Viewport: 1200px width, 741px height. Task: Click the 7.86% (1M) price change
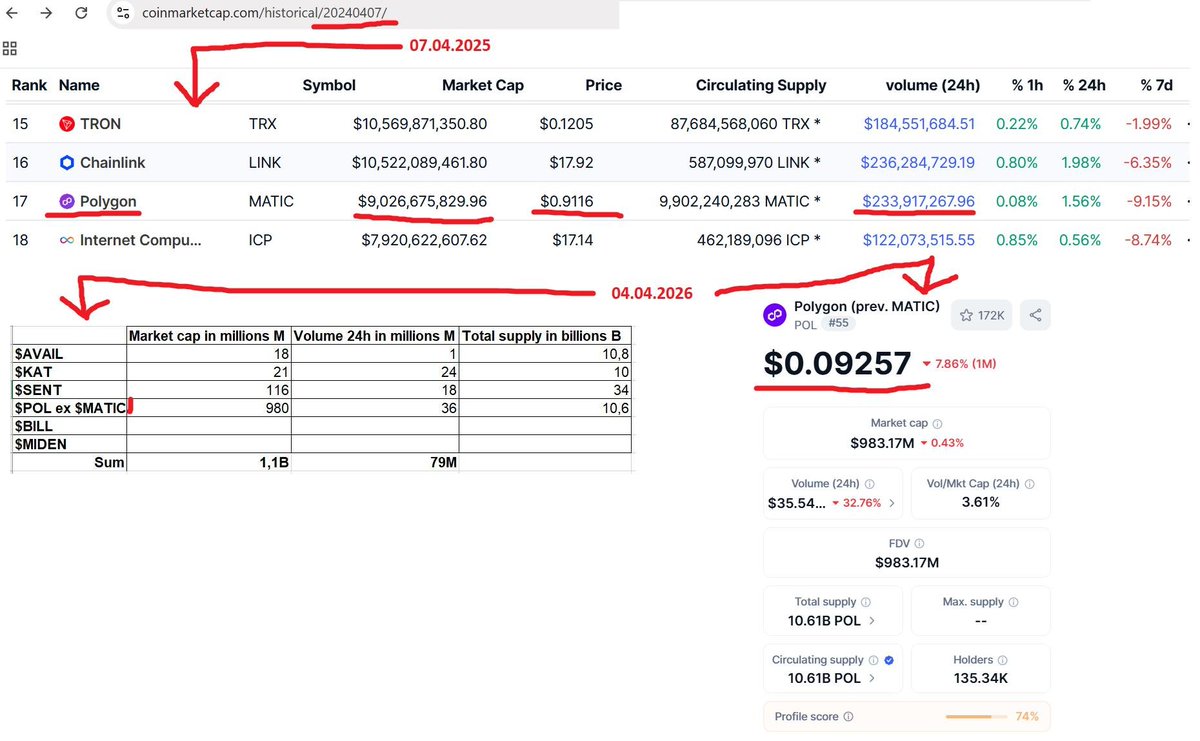[x=959, y=364]
